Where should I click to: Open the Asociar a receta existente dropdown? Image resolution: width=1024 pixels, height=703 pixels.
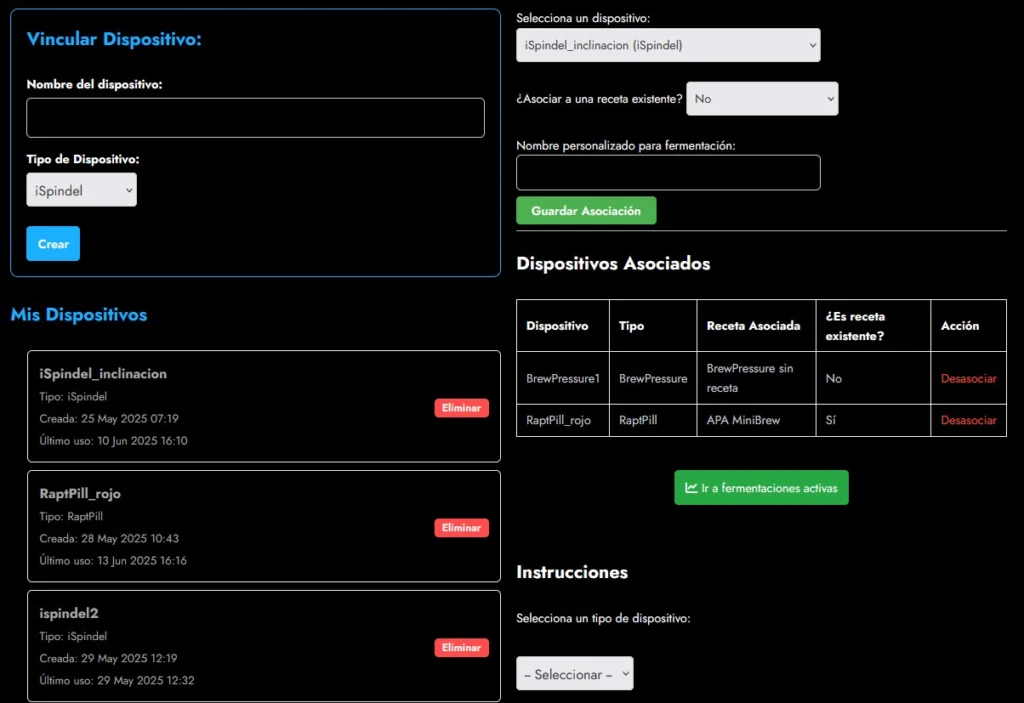coord(761,99)
